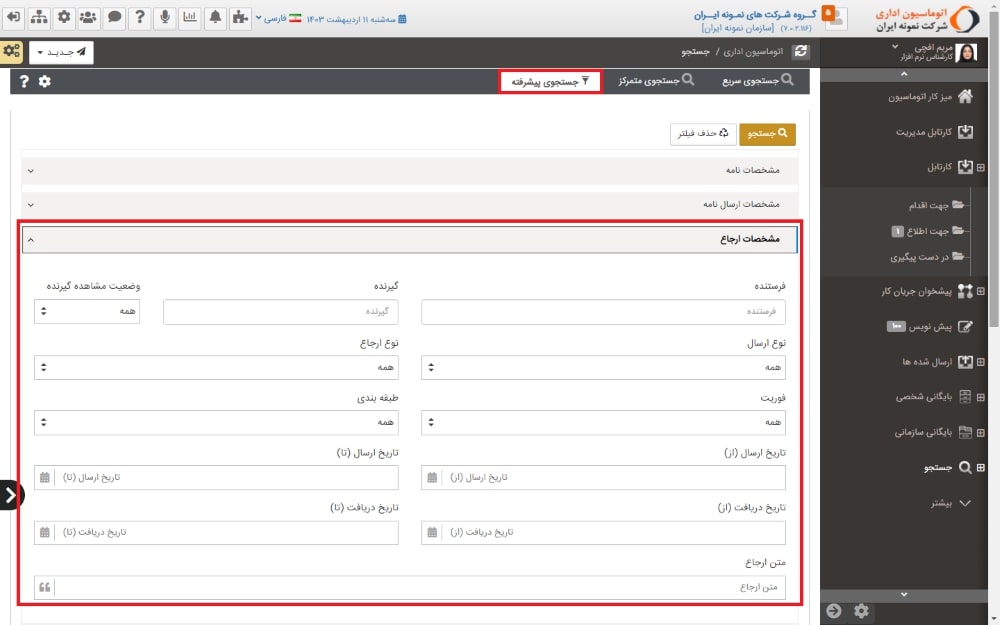Click the yellow جستجو search button
1000x625 pixels.
coord(767,133)
